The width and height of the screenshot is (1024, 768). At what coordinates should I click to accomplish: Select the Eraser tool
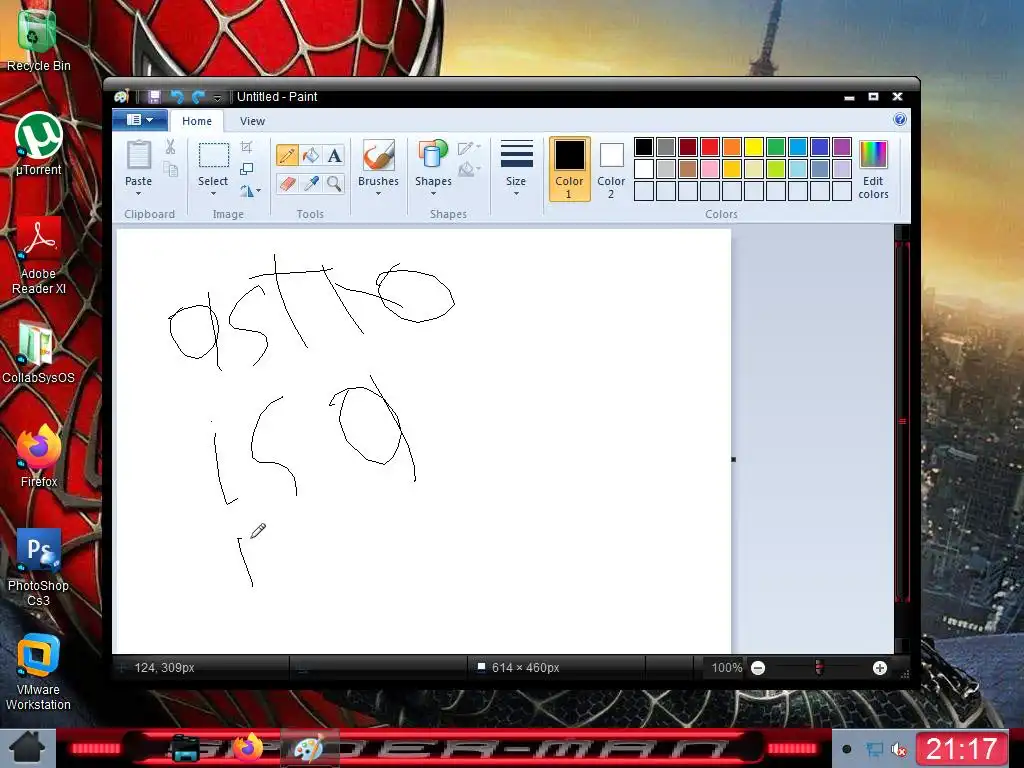(x=287, y=184)
